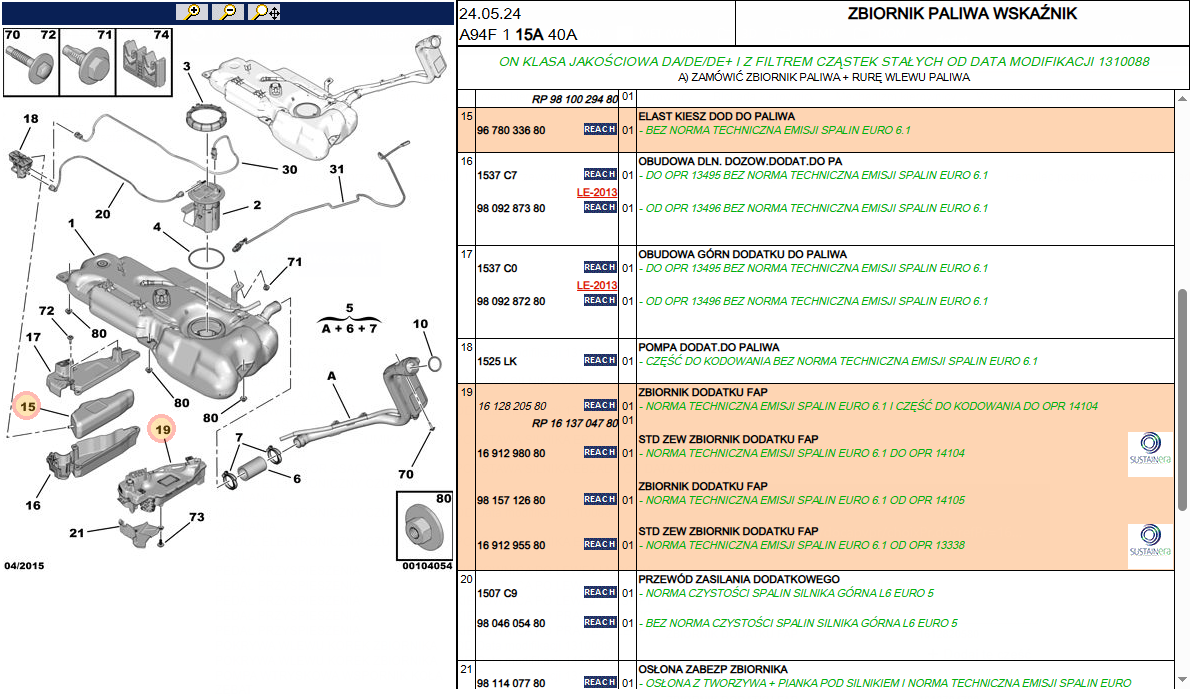The height and width of the screenshot is (699, 1190).
Task: Select diagram callout 7 near hose clamps
Action: (x=239, y=437)
